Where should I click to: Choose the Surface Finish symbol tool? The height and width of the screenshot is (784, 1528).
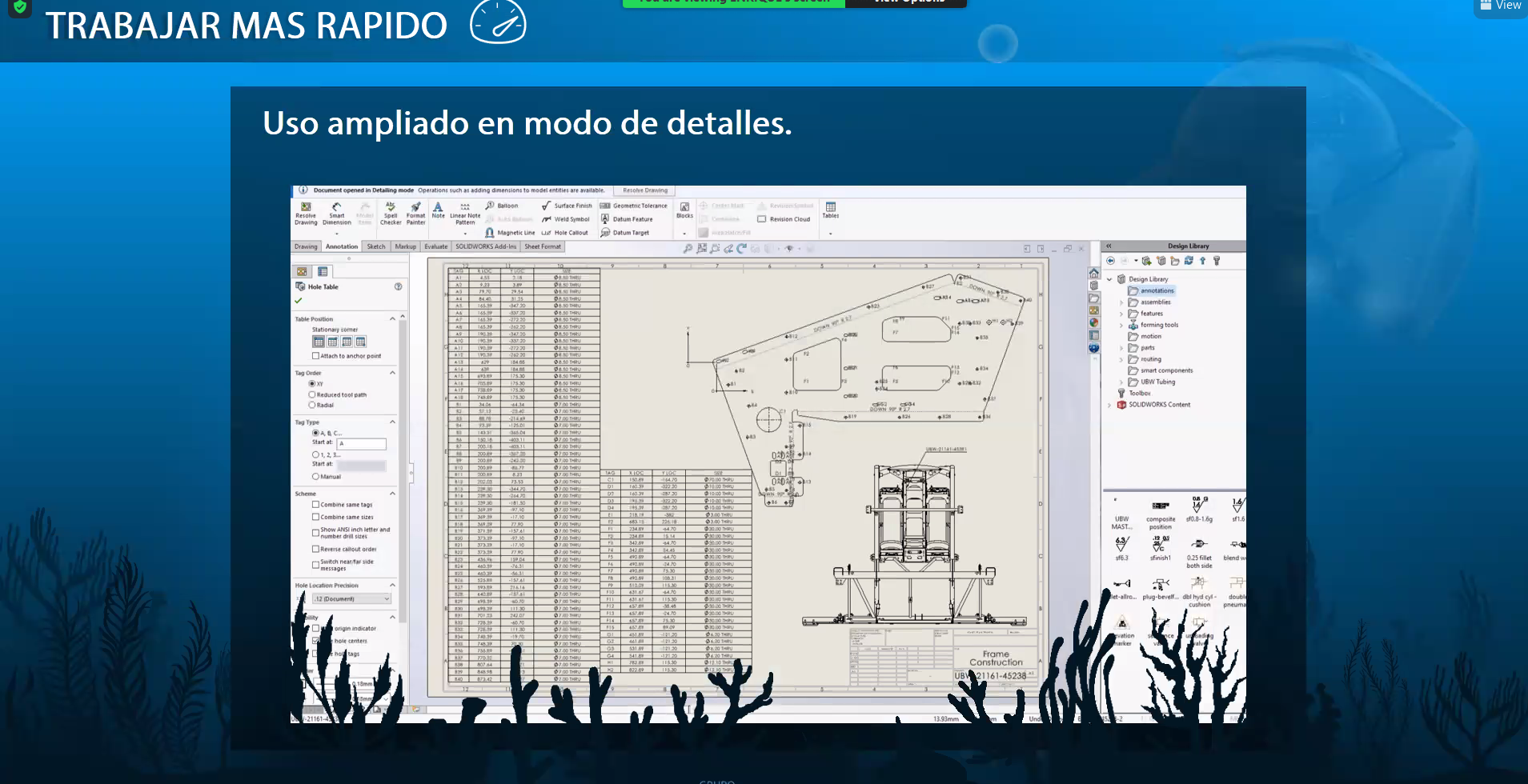point(567,206)
